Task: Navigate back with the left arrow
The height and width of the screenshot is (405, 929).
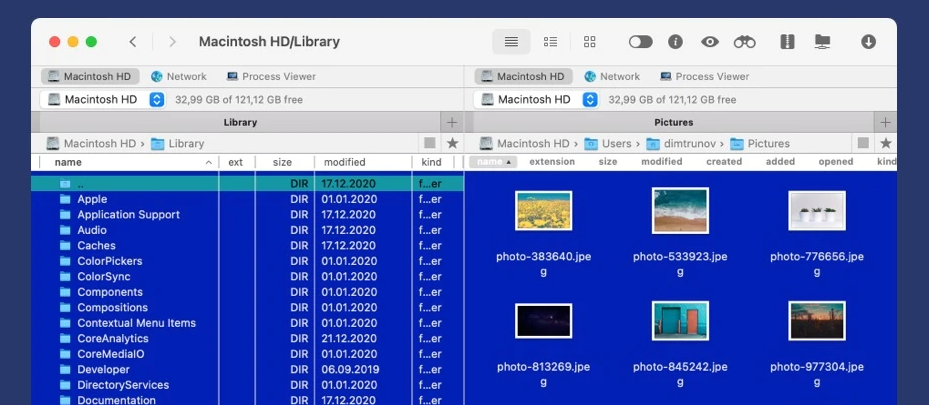Action: click(x=133, y=42)
